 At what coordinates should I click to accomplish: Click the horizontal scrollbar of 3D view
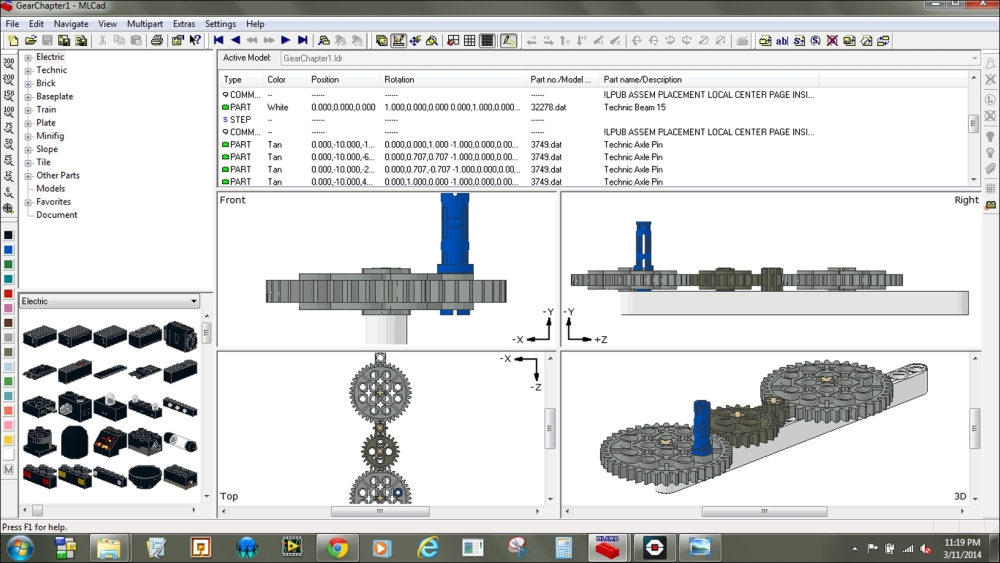(765, 511)
